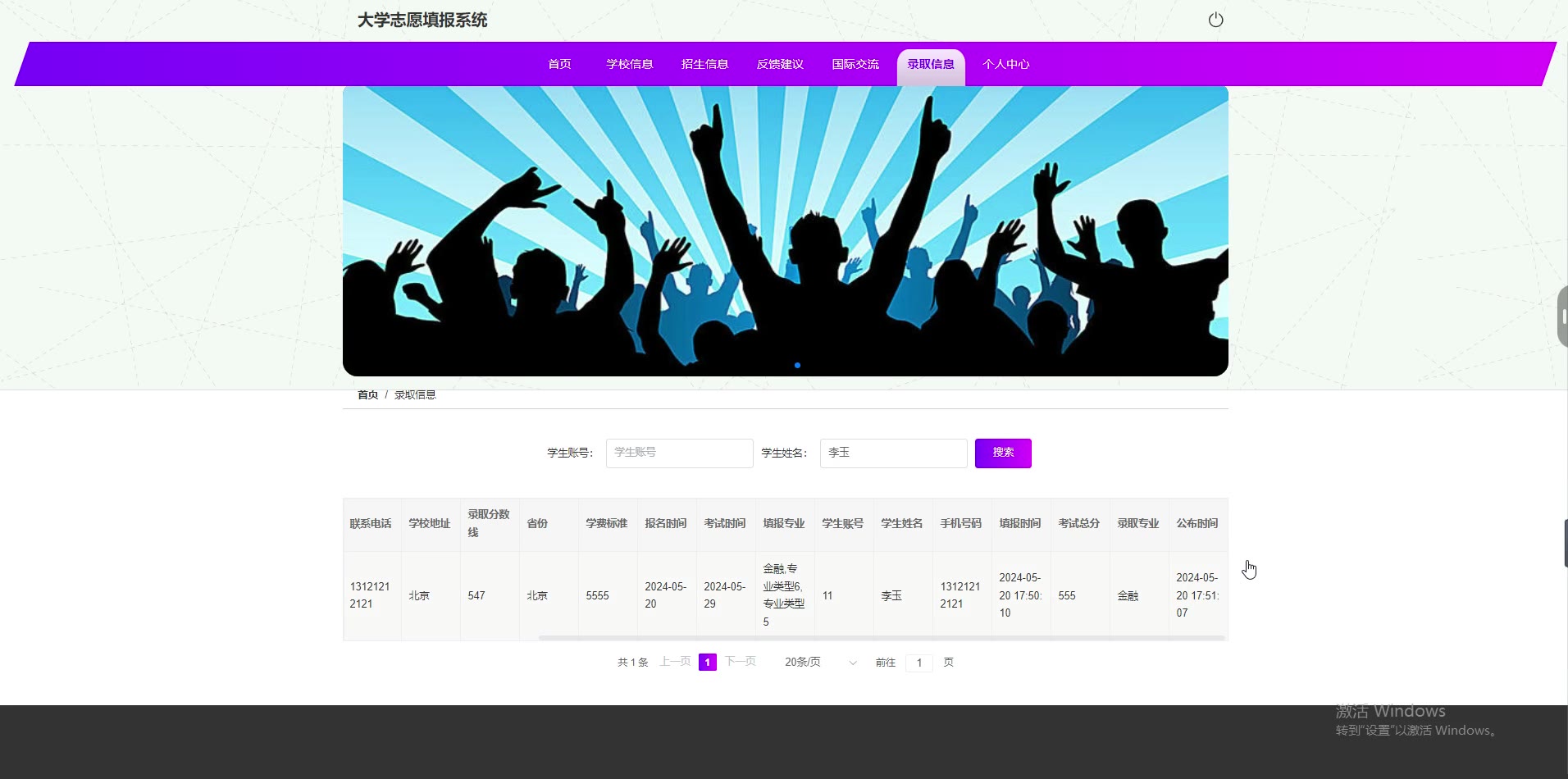Viewport: 1568px width, 779px height.
Task: Click the 2024-05-29 exam date cell
Action: click(x=725, y=595)
